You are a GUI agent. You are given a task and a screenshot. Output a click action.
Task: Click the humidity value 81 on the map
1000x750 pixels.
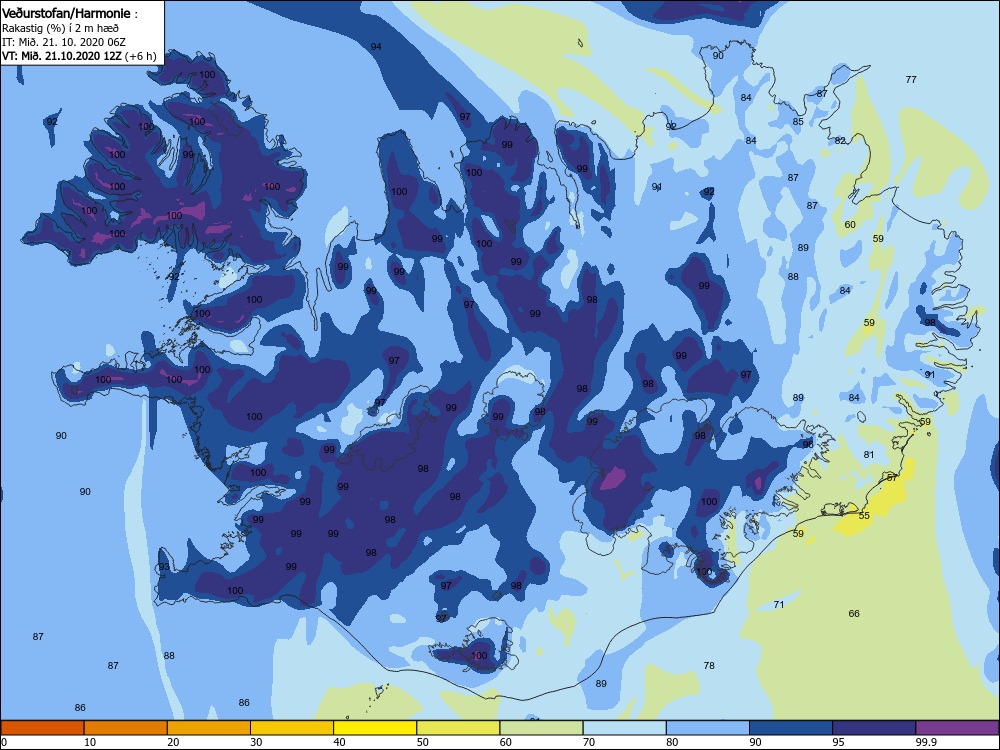click(869, 455)
